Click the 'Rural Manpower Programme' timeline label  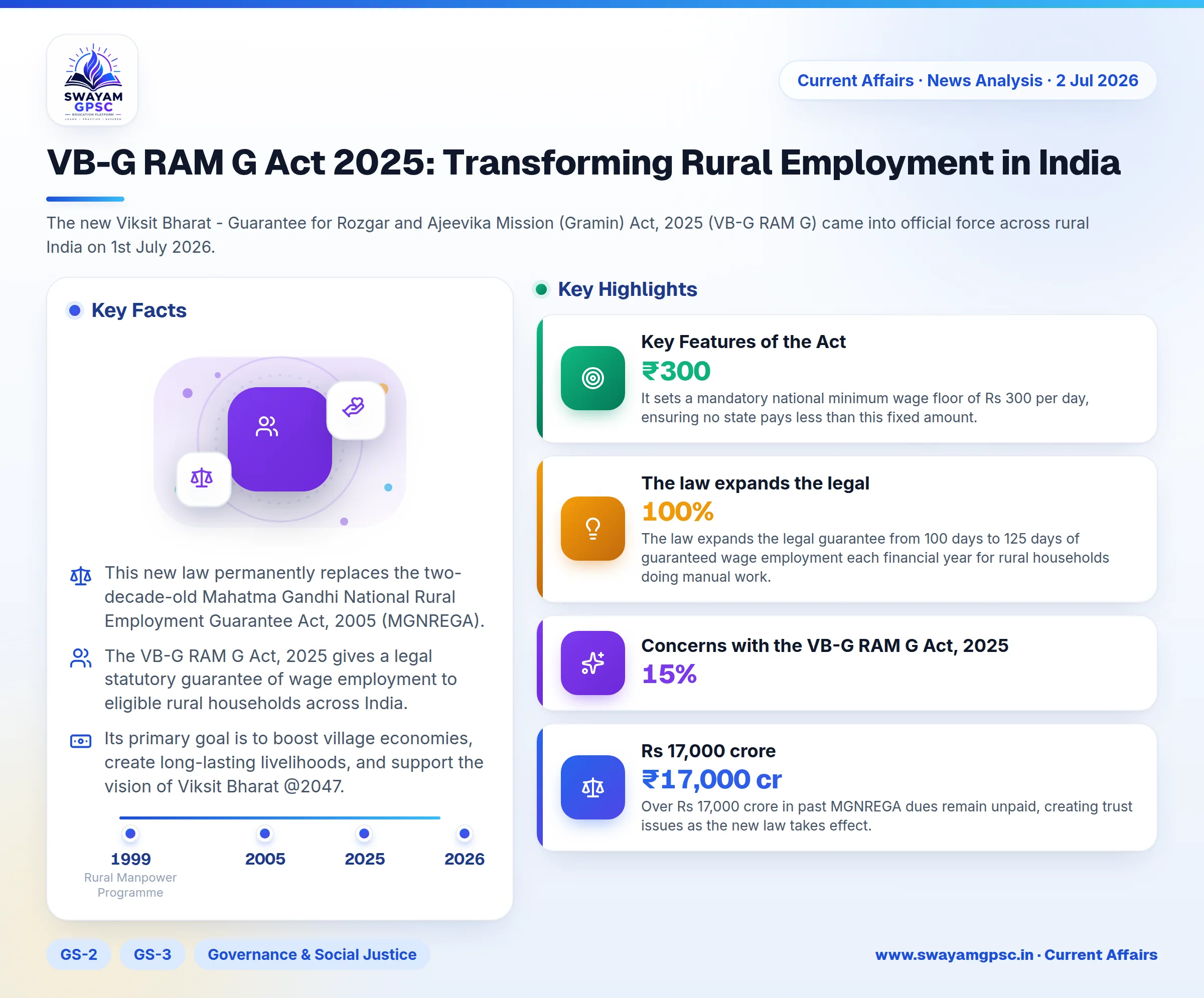[130, 885]
